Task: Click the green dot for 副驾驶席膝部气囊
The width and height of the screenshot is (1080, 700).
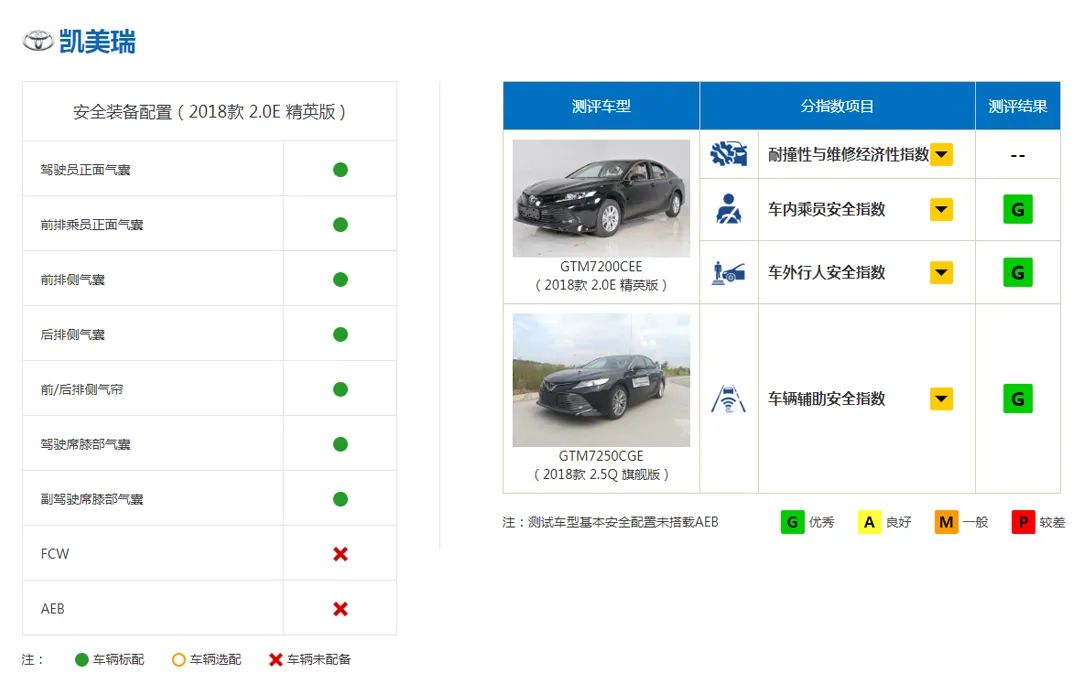Action: (x=340, y=499)
